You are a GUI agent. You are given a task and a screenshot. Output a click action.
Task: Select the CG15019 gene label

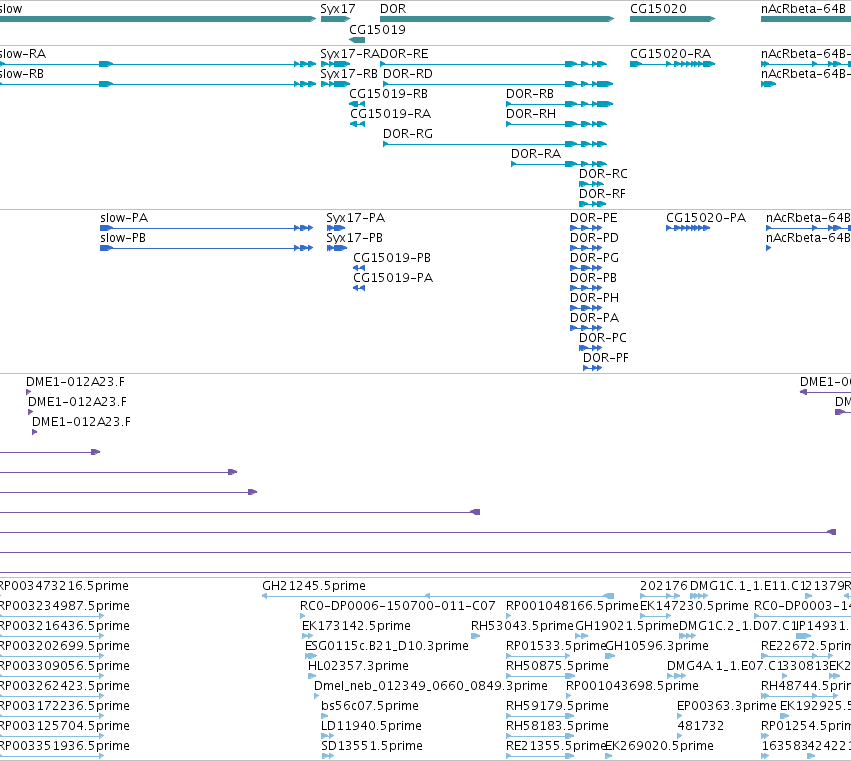[377, 30]
